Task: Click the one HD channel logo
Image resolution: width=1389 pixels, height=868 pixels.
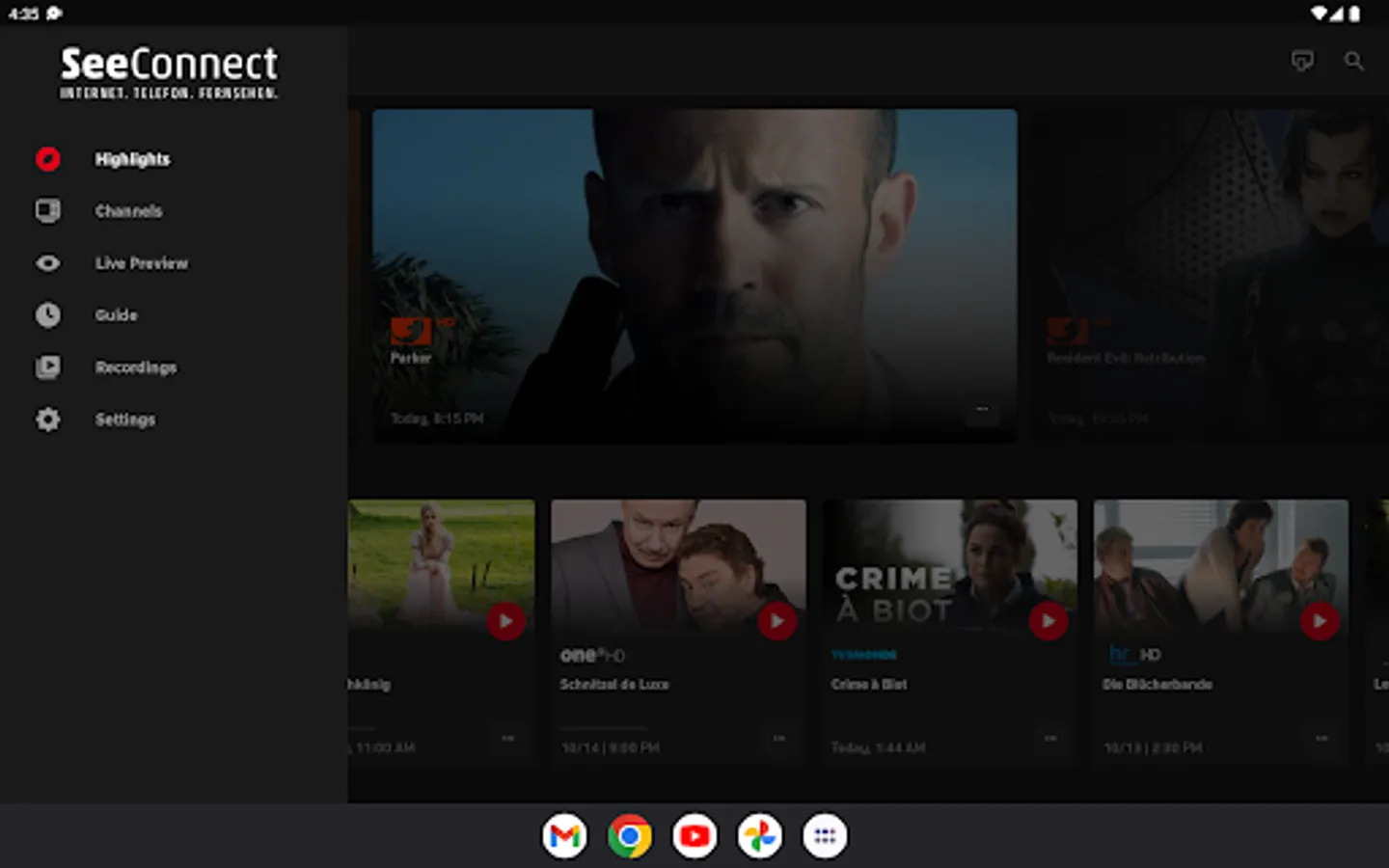Action: 592,655
